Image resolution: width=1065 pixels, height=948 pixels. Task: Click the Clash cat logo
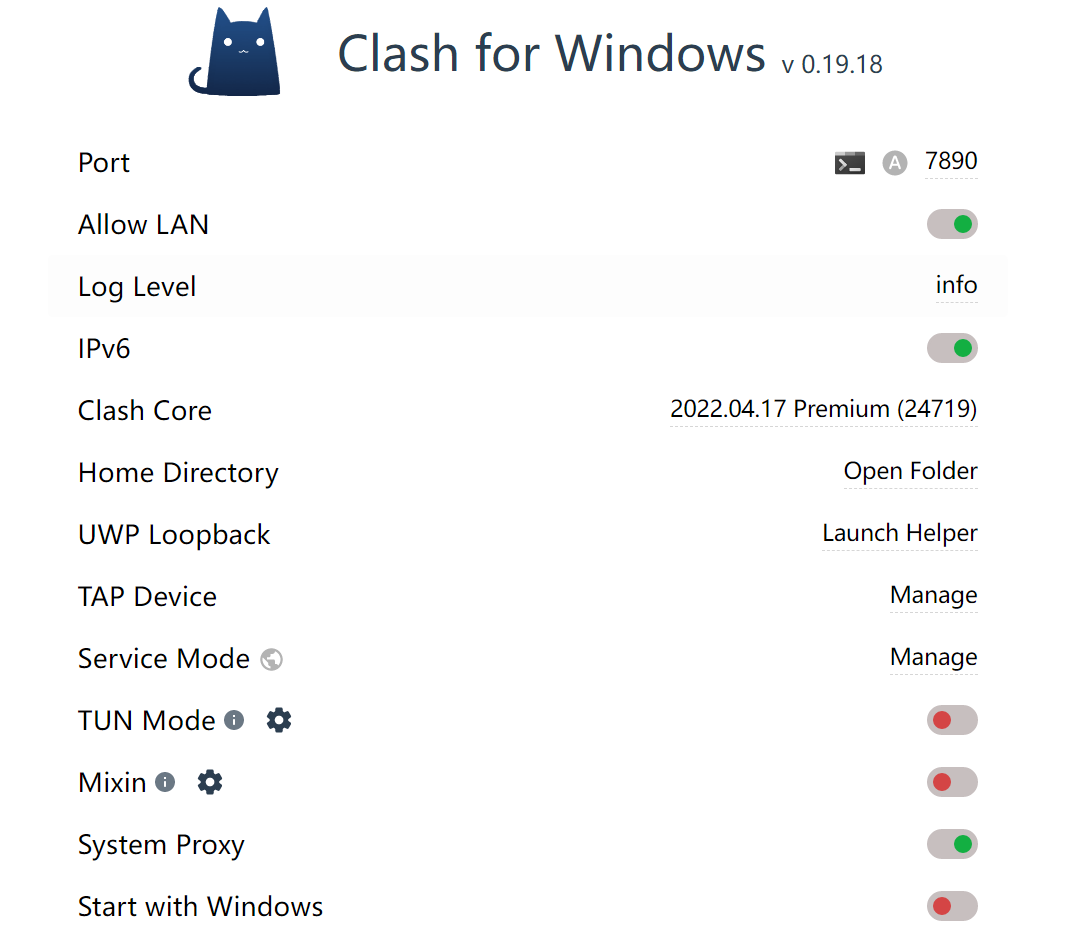pyautogui.click(x=235, y=53)
